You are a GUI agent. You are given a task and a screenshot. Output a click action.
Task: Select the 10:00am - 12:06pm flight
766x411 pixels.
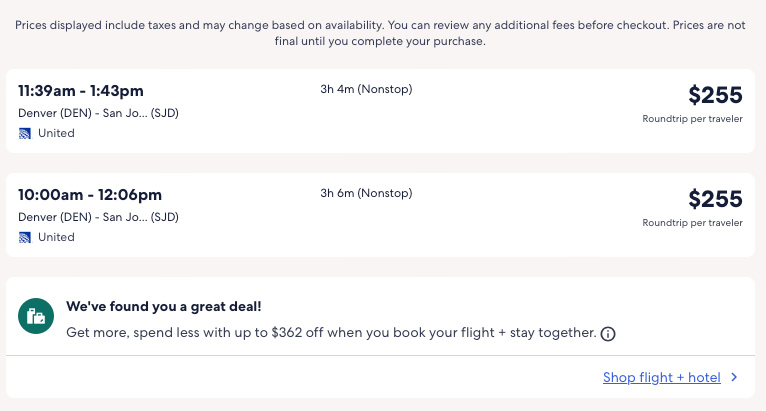pos(90,194)
